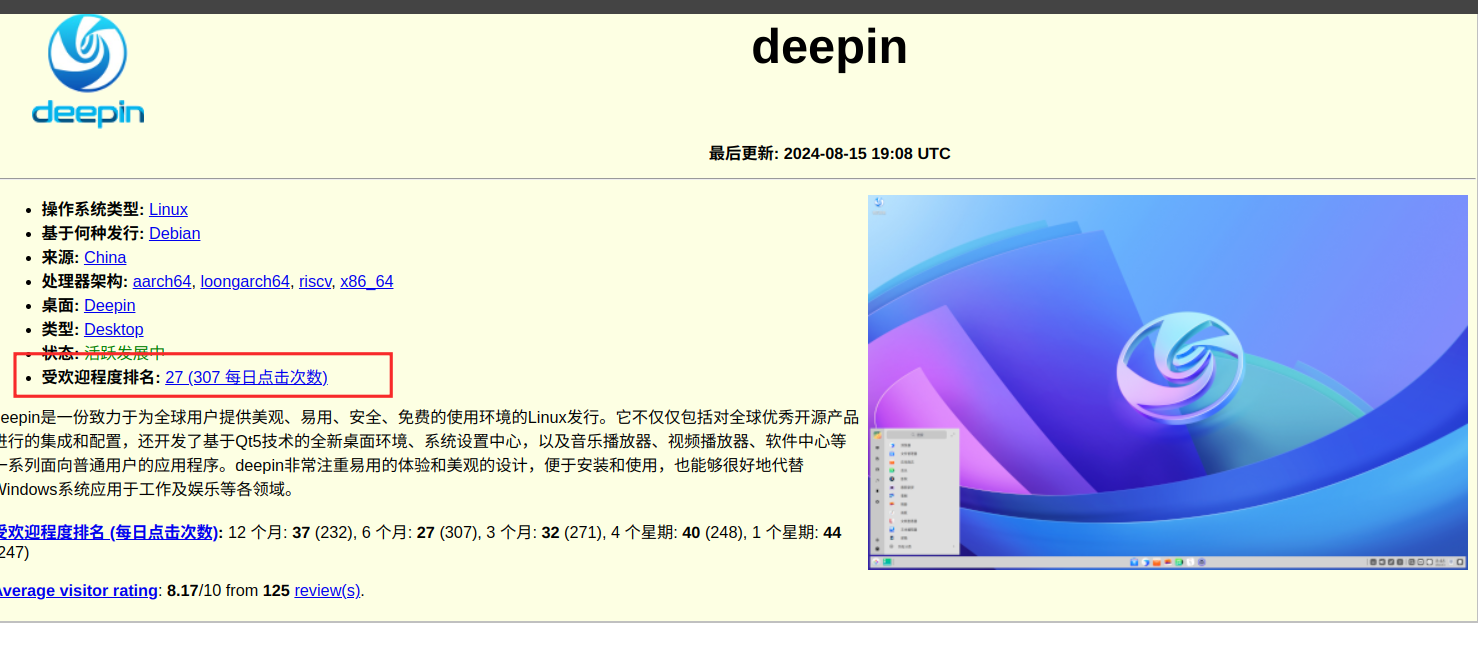Click the 12 个月 rank value 37
The height and width of the screenshot is (645, 1478).
(301, 532)
